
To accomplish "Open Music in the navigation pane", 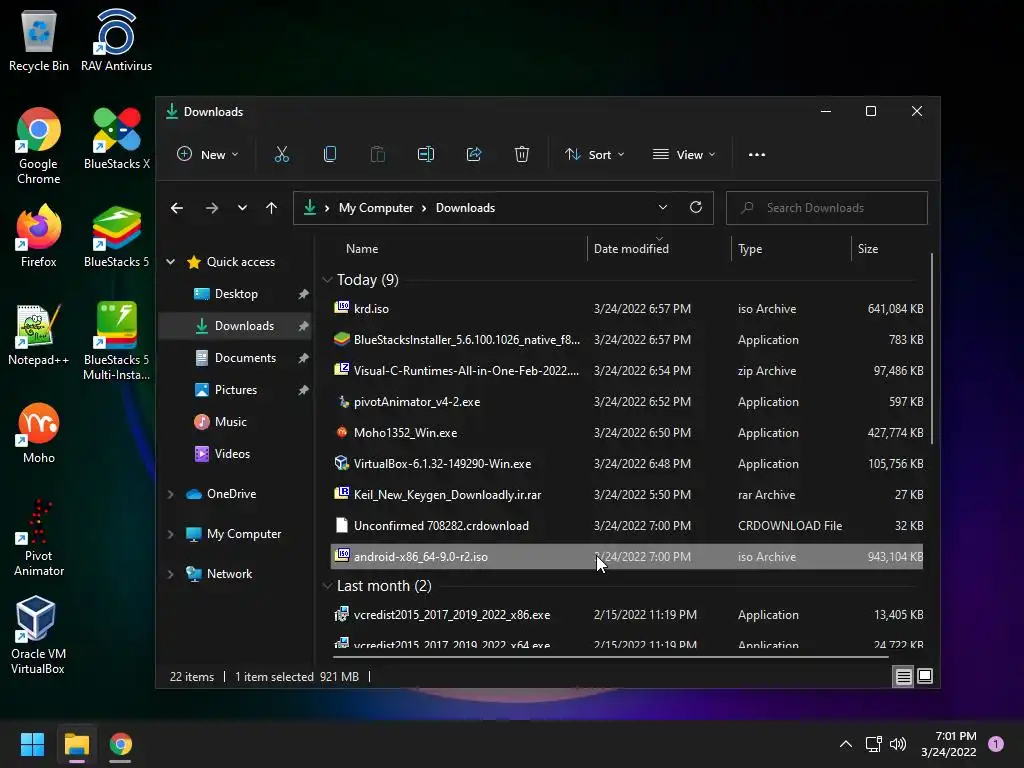I will (231, 422).
